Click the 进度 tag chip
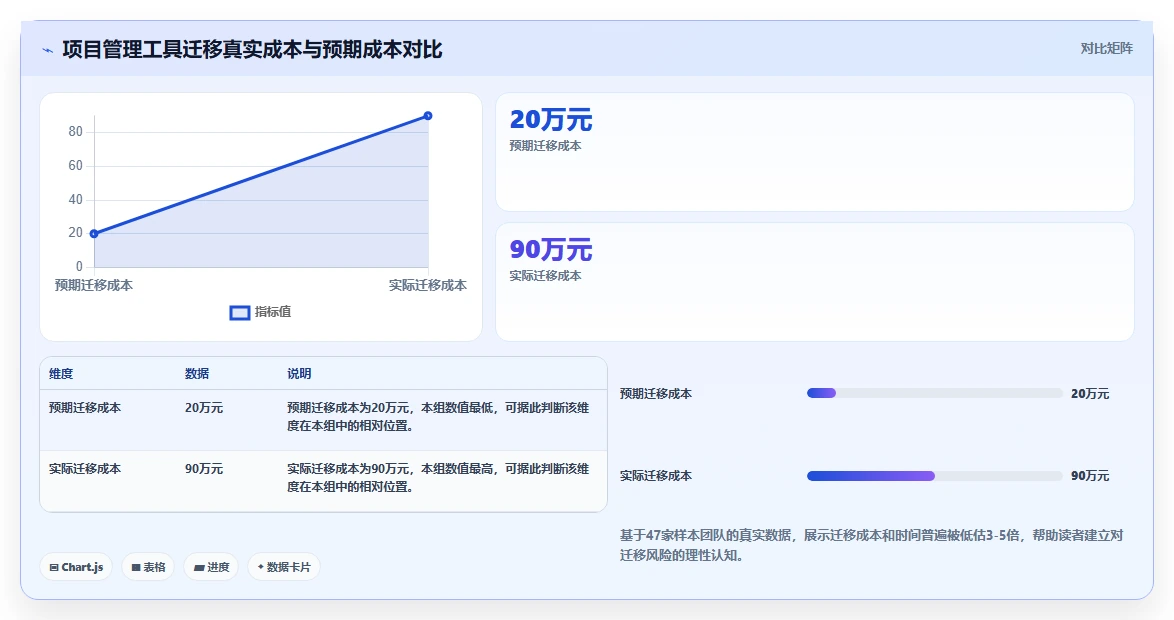This screenshot has width=1174, height=620. point(211,567)
